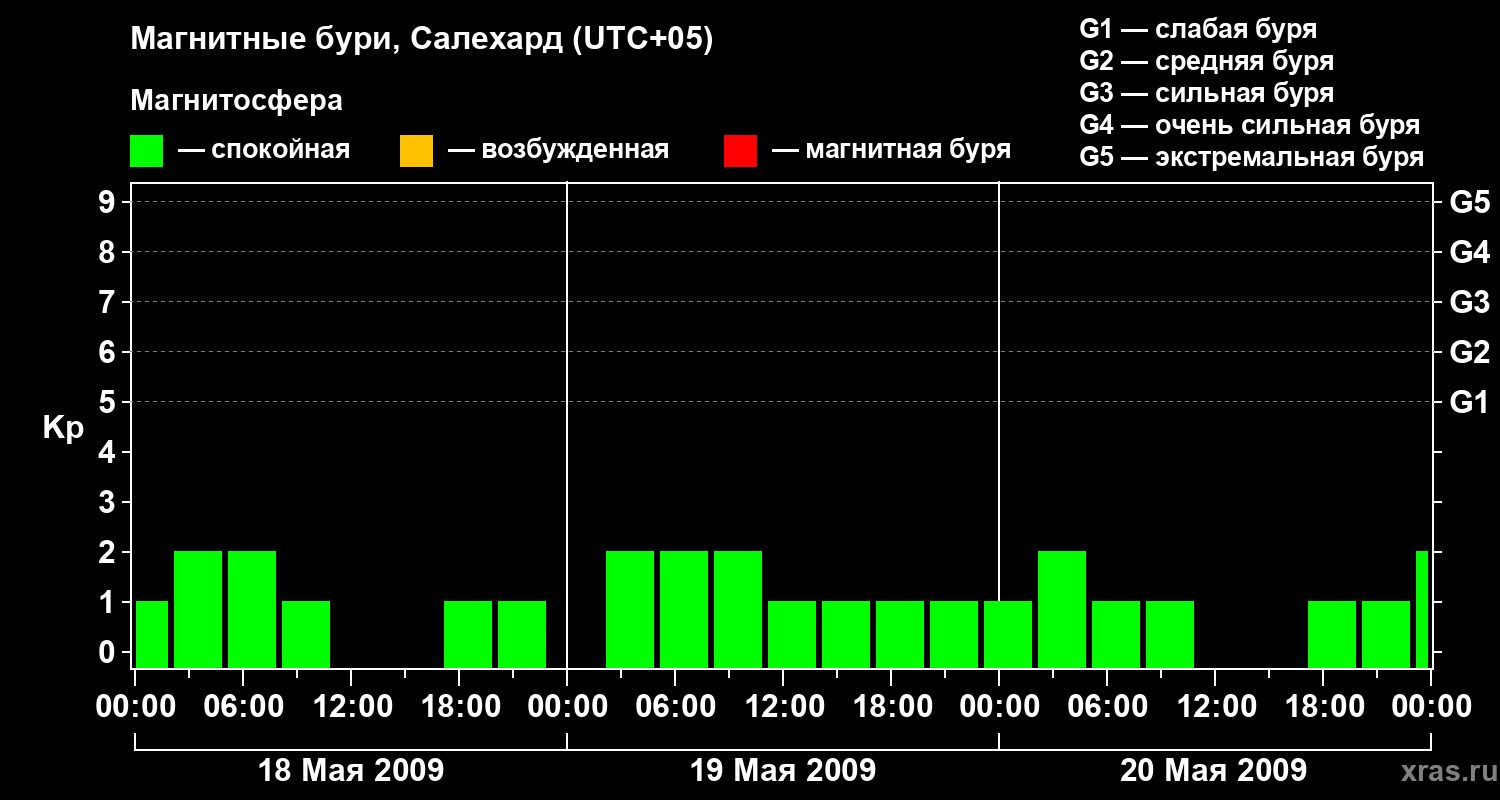Click the narrow rightmost green bar on 20 May
The width and height of the screenshot is (1500, 800).
coord(1422,609)
